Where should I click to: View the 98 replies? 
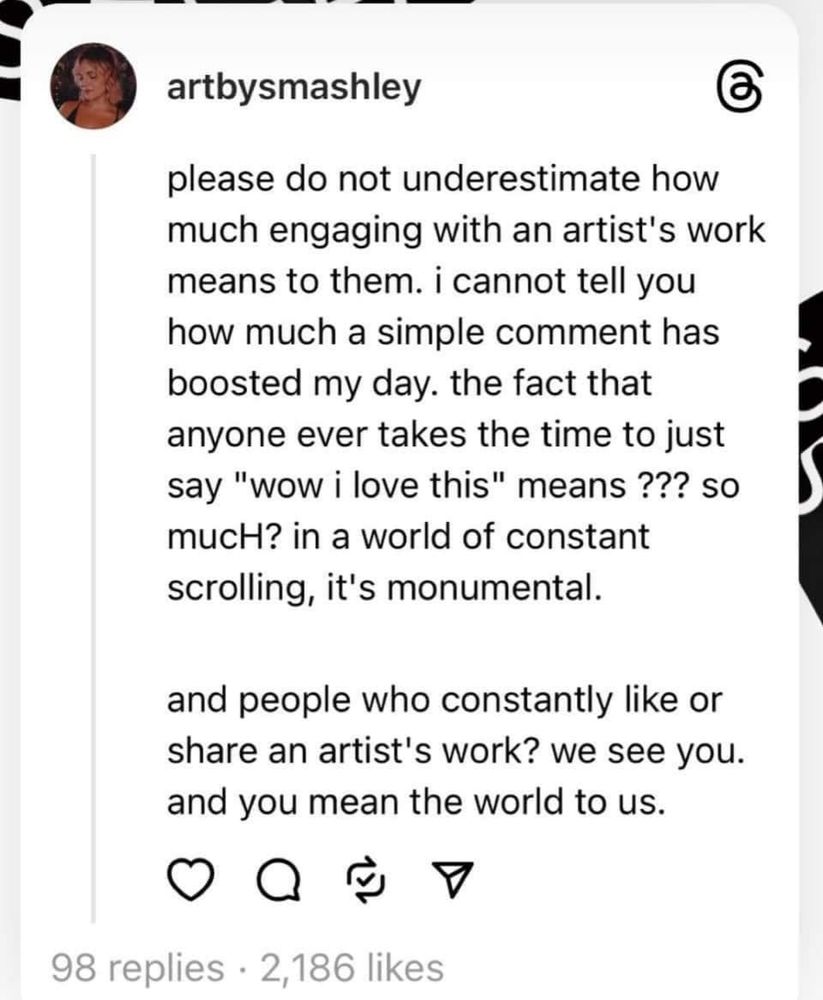coord(137,967)
